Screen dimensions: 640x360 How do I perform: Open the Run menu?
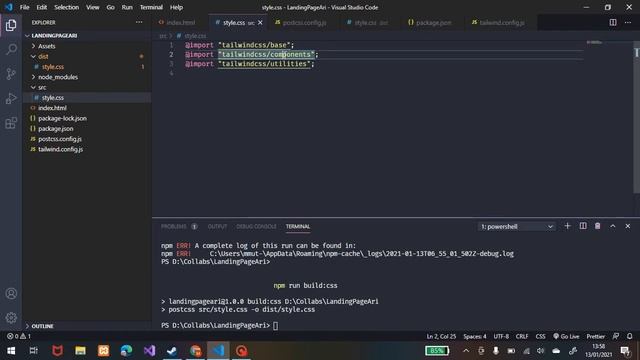[x=127, y=7]
